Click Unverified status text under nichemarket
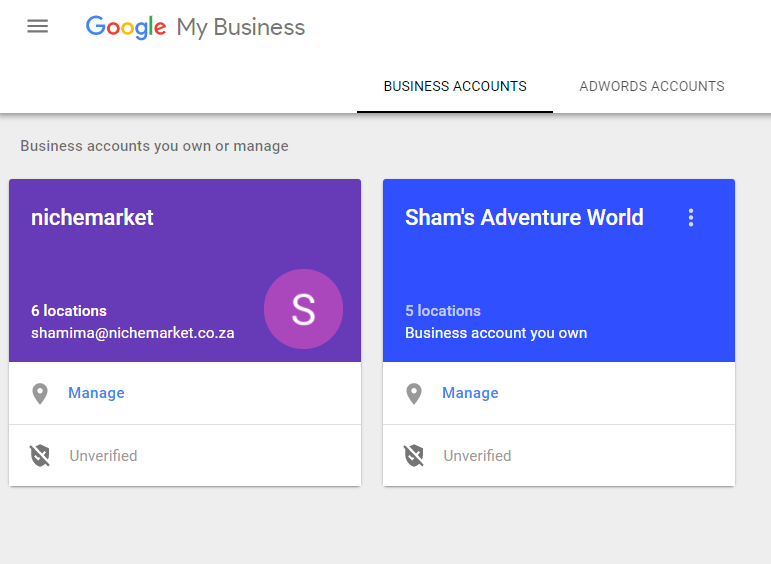Image resolution: width=771 pixels, height=564 pixels. [103, 456]
